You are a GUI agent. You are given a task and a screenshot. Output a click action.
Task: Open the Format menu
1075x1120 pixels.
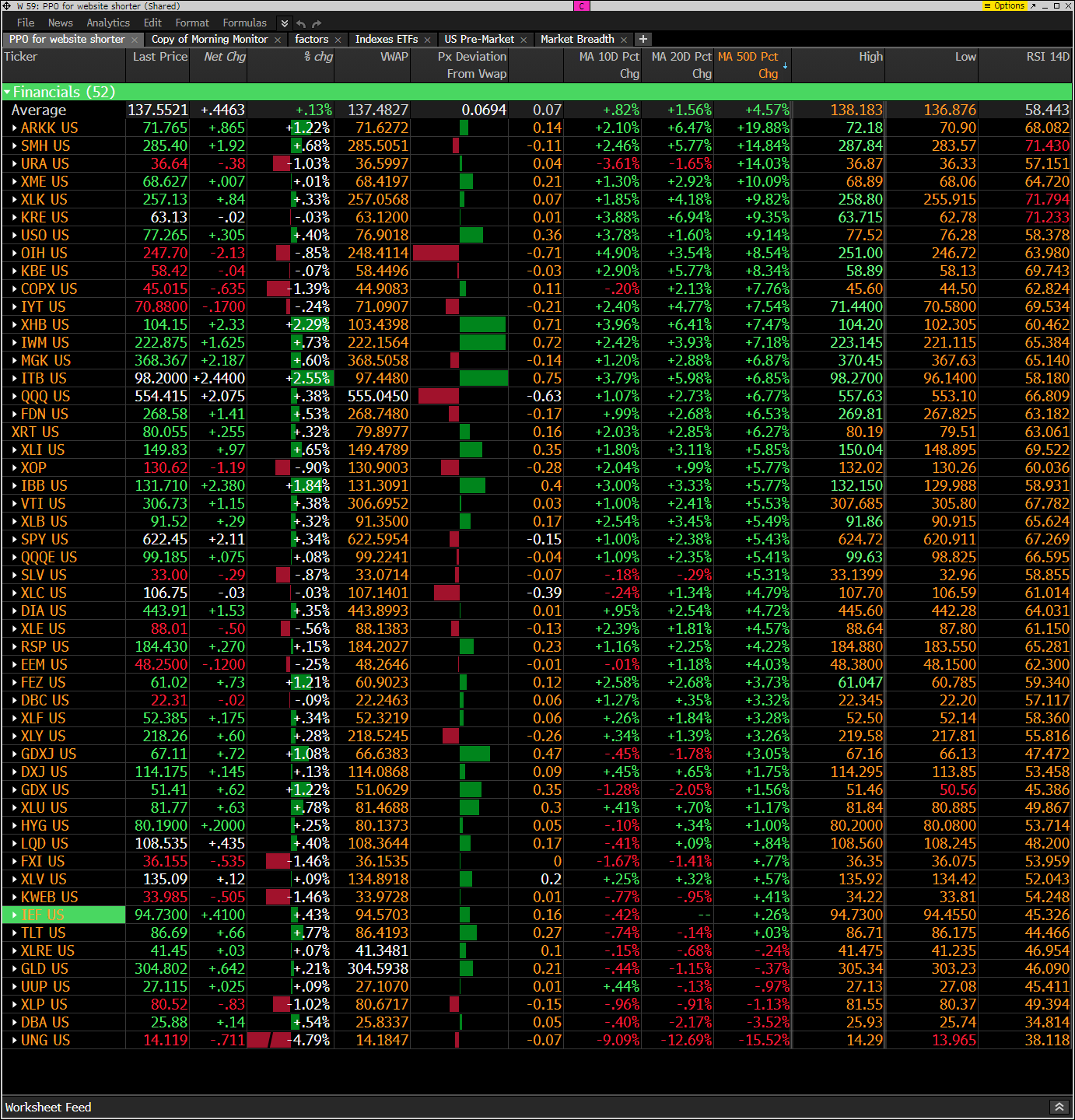tap(192, 23)
